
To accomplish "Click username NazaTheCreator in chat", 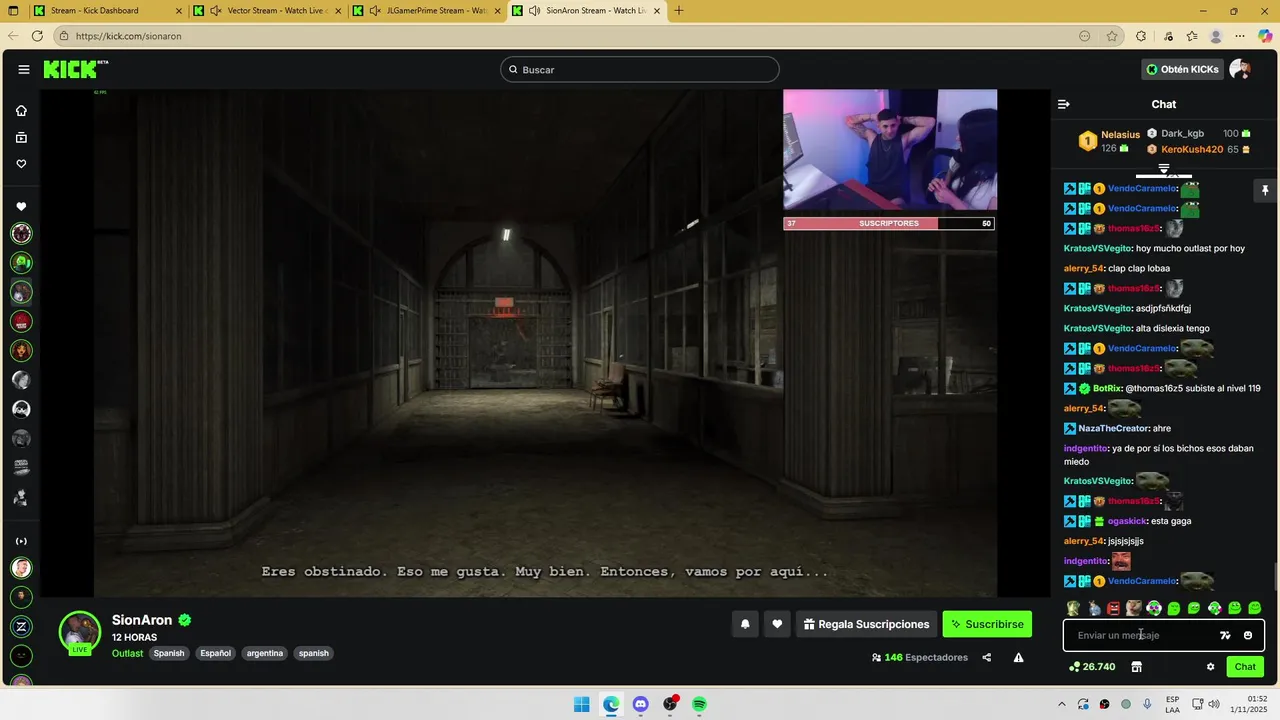I will (x=1114, y=428).
